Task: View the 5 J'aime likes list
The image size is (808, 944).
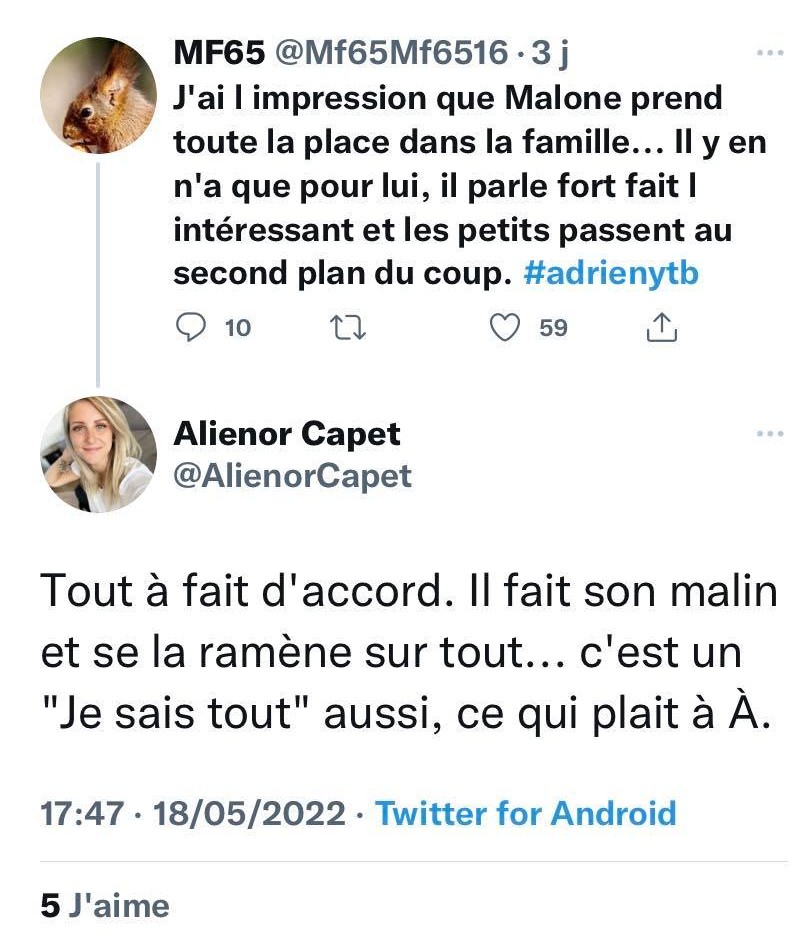Action: 105,905
